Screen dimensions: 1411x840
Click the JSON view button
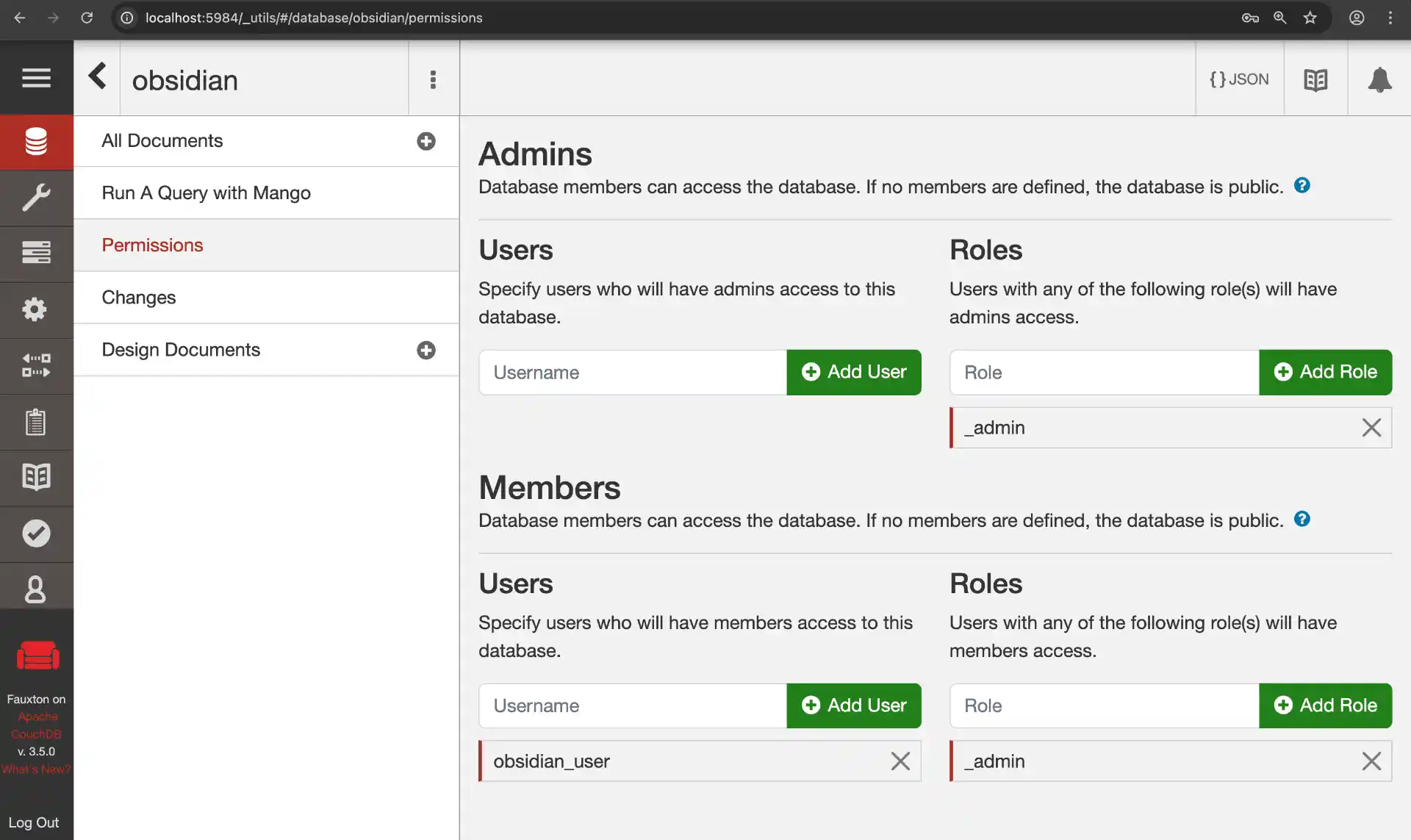tap(1239, 79)
